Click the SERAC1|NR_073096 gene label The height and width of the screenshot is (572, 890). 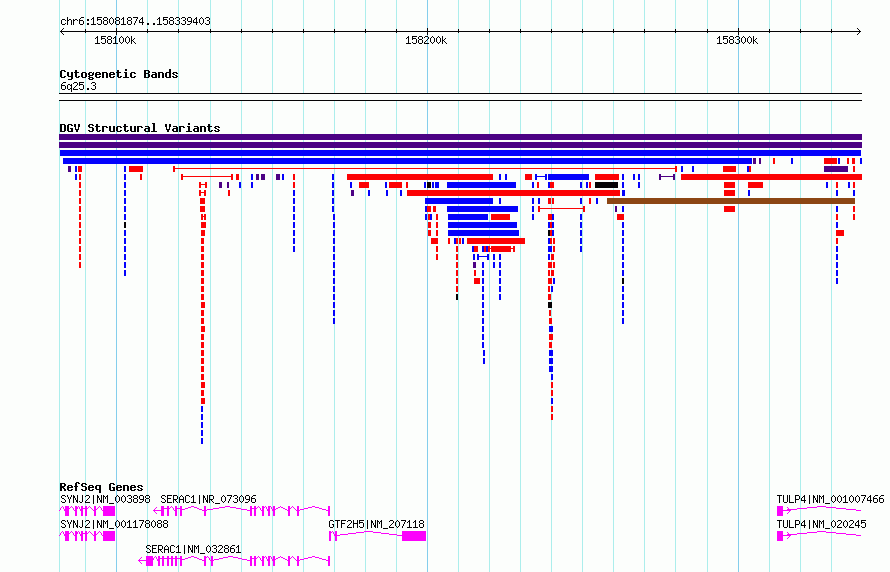click(208, 499)
